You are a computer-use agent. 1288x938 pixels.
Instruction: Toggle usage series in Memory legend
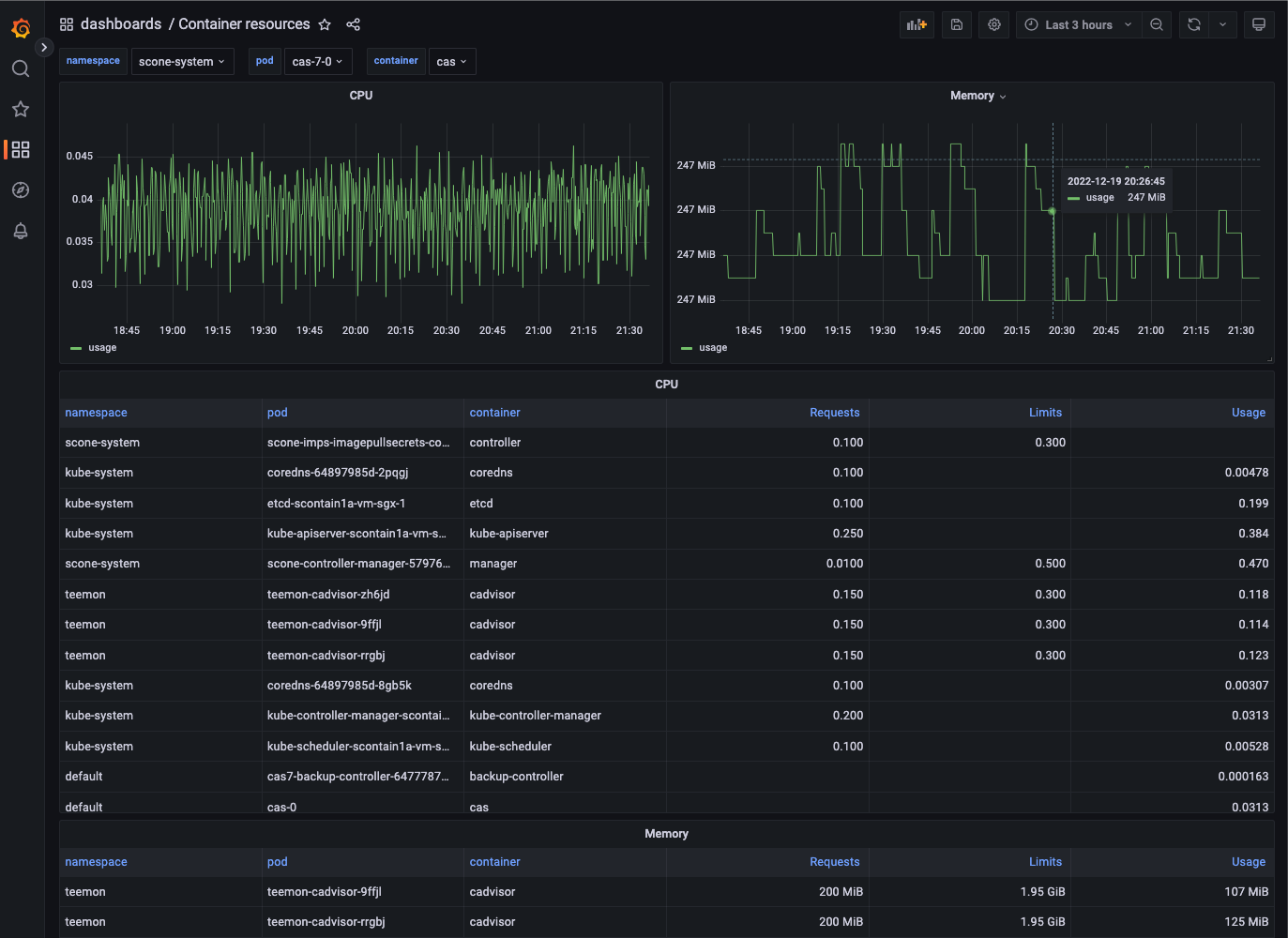[713, 348]
